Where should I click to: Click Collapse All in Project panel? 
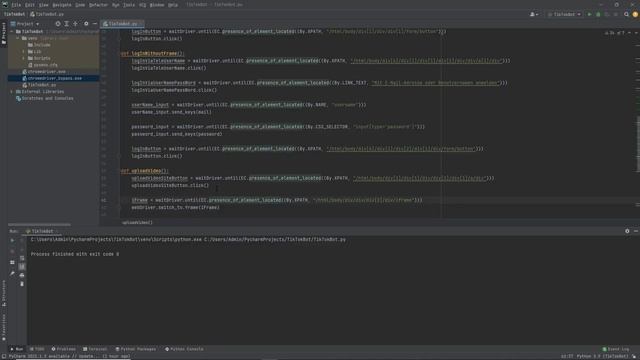pos(76,24)
